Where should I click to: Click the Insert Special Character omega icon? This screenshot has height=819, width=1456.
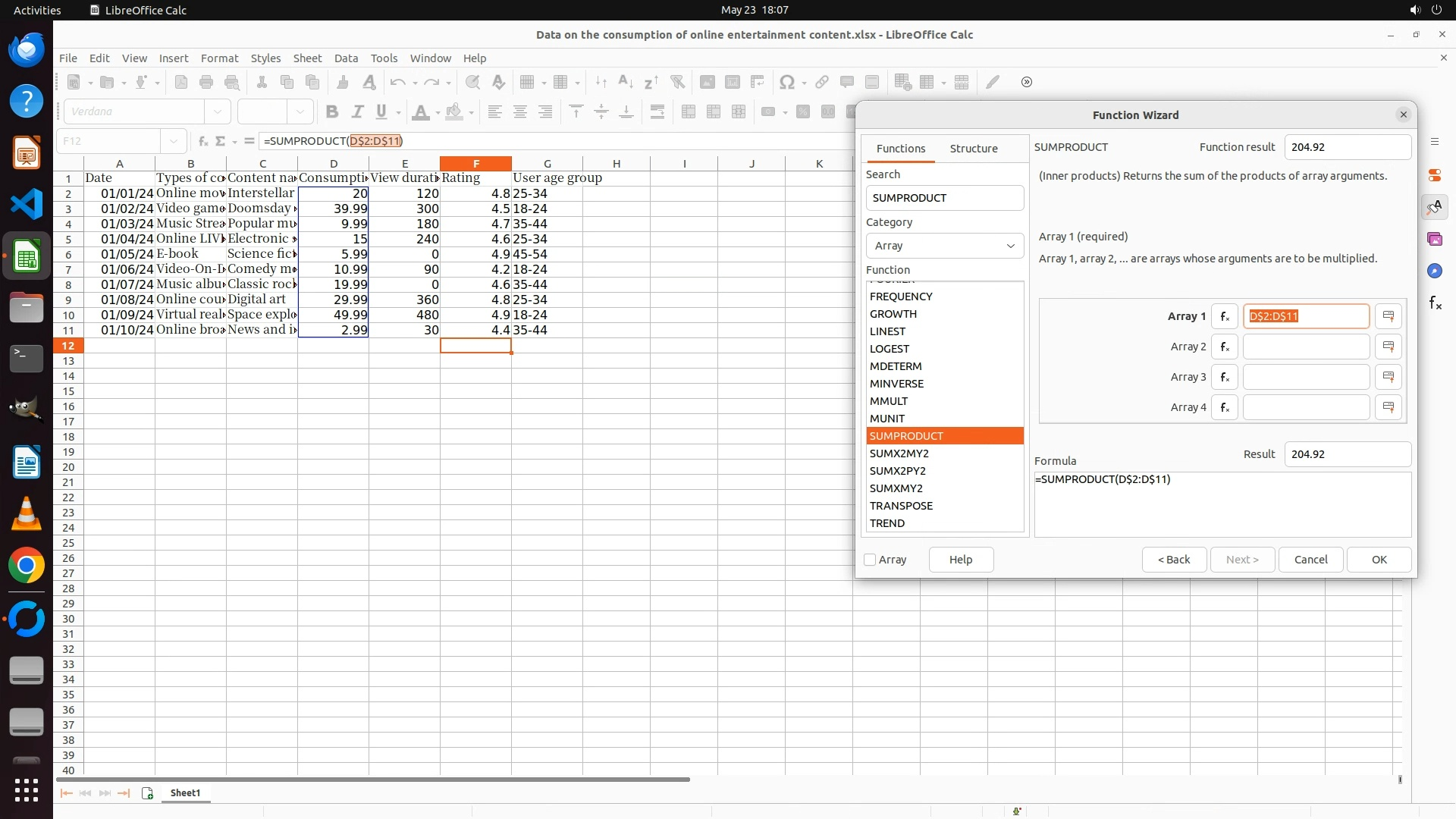point(787,82)
